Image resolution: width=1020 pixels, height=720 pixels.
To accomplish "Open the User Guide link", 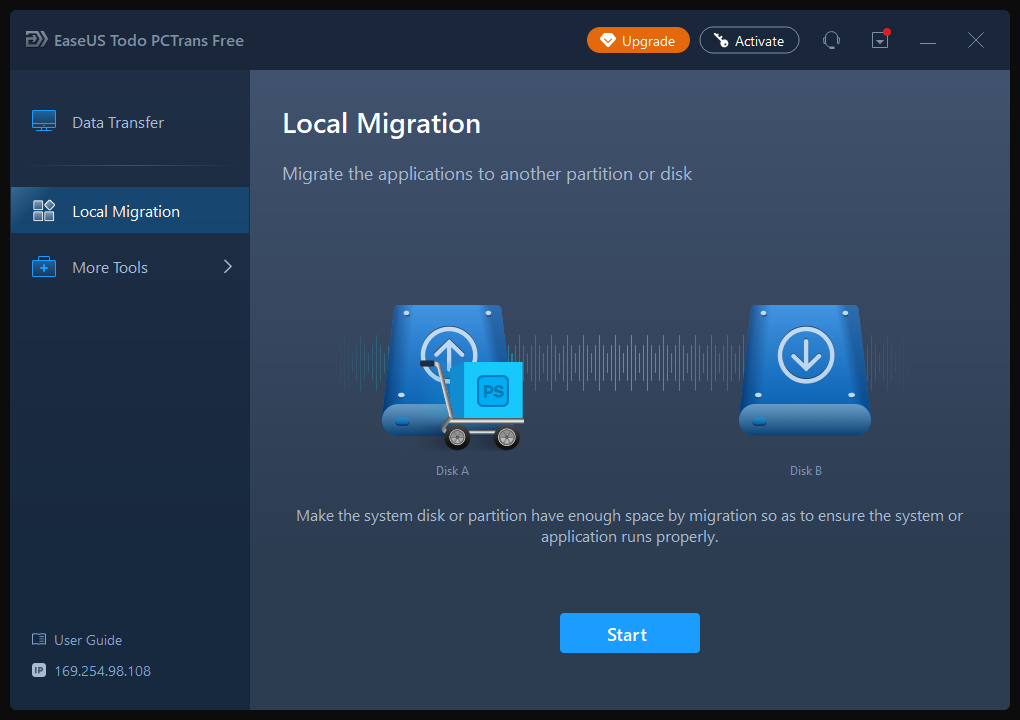I will [88, 640].
